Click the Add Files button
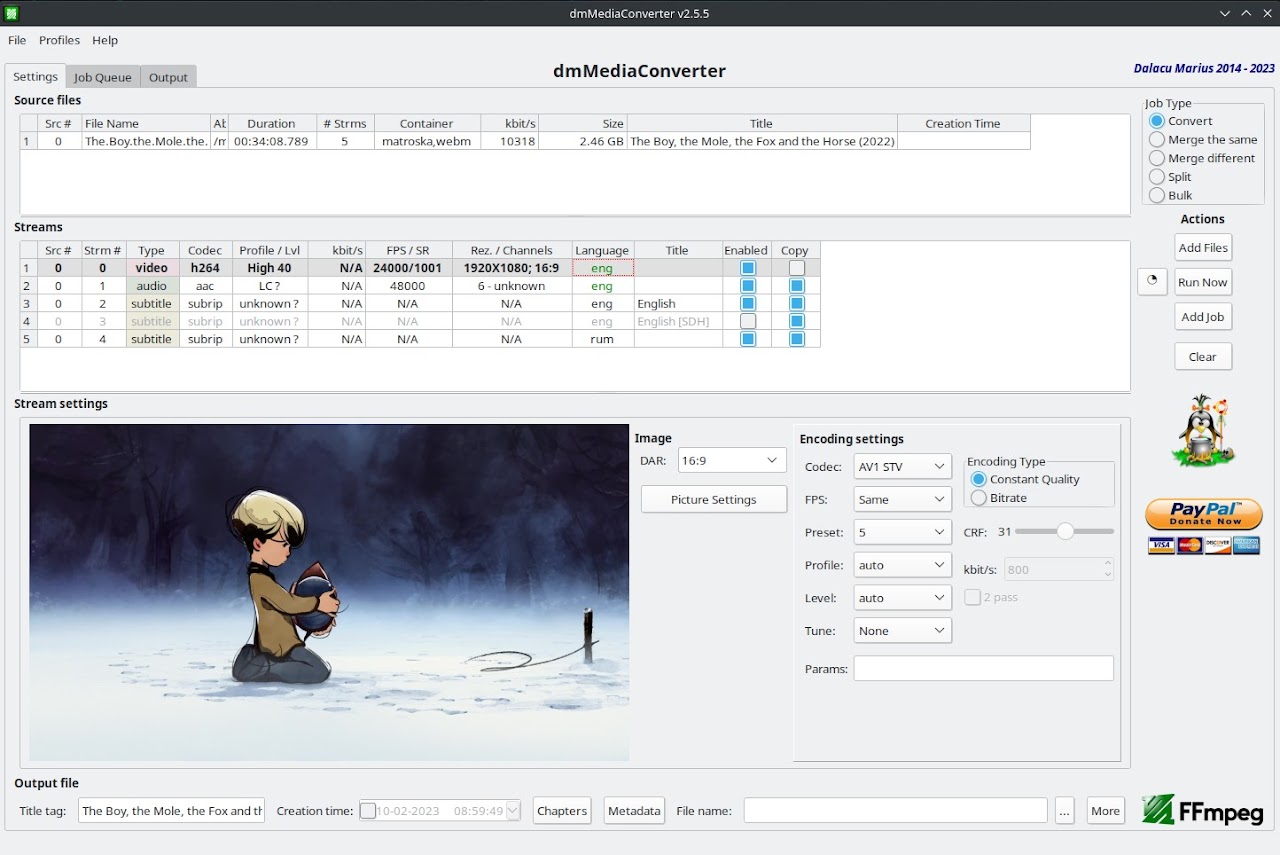Screen dimensions: 1280x855 (x=1202, y=247)
